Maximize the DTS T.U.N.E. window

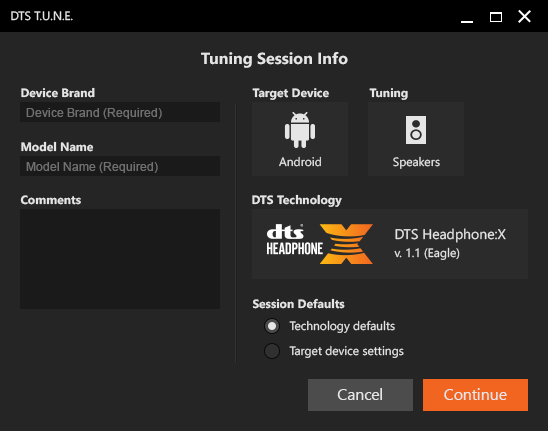496,16
